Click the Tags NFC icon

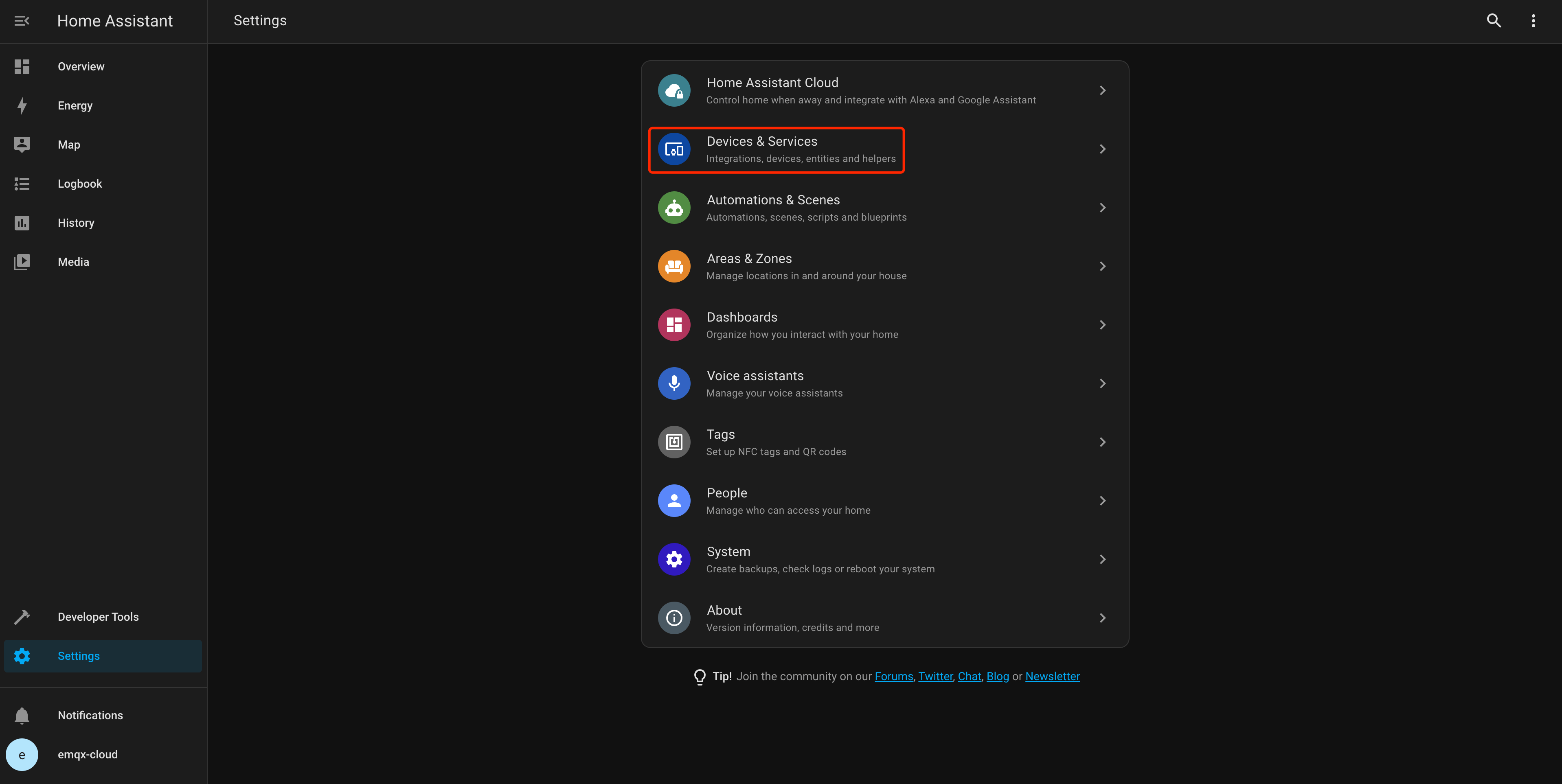[x=674, y=441]
